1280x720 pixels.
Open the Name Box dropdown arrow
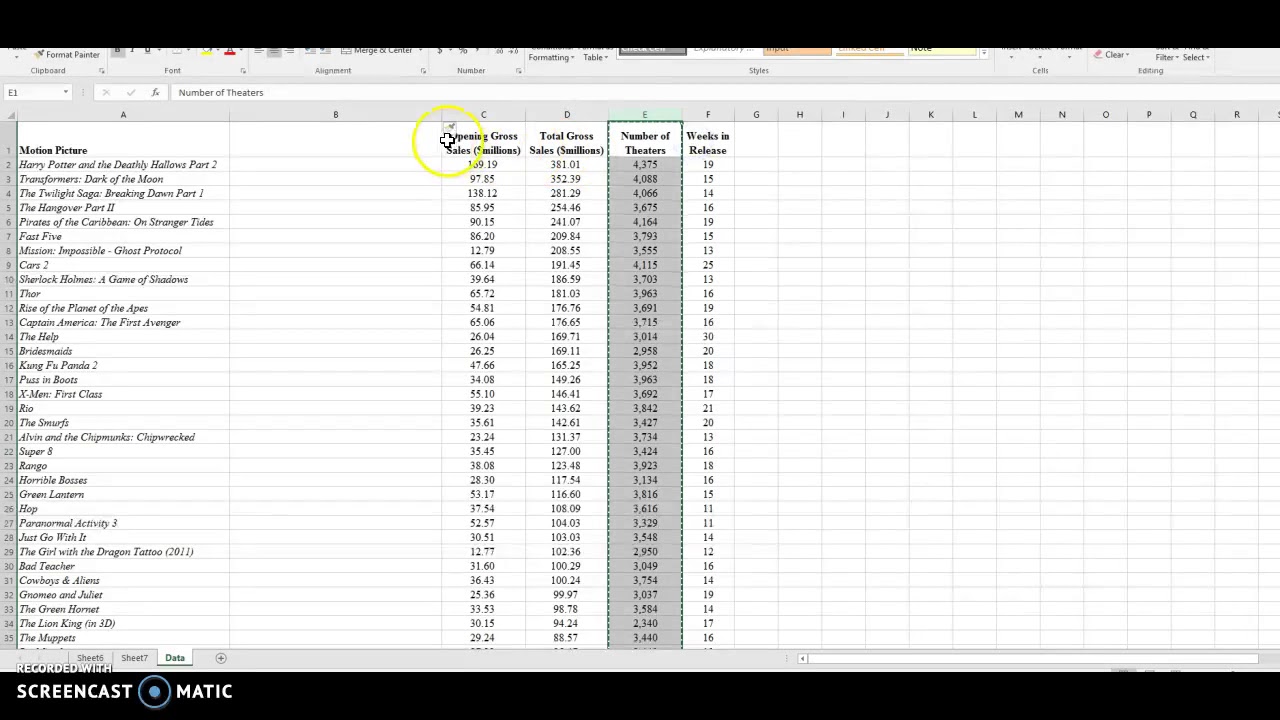[x=66, y=92]
